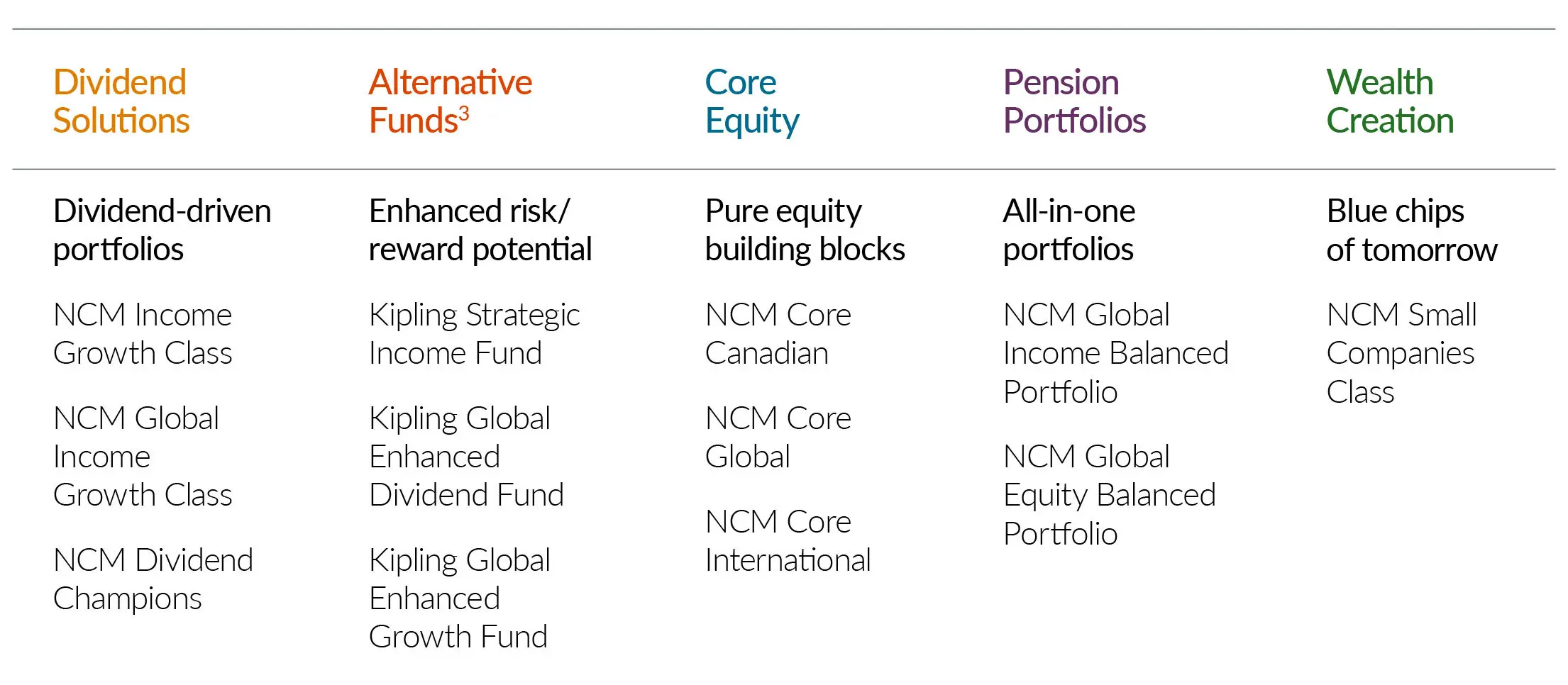Image resolution: width=1568 pixels, height=685 pixels.
Task: Open NCM Dividend Champions fund link
Action: [x=153, y=579]
